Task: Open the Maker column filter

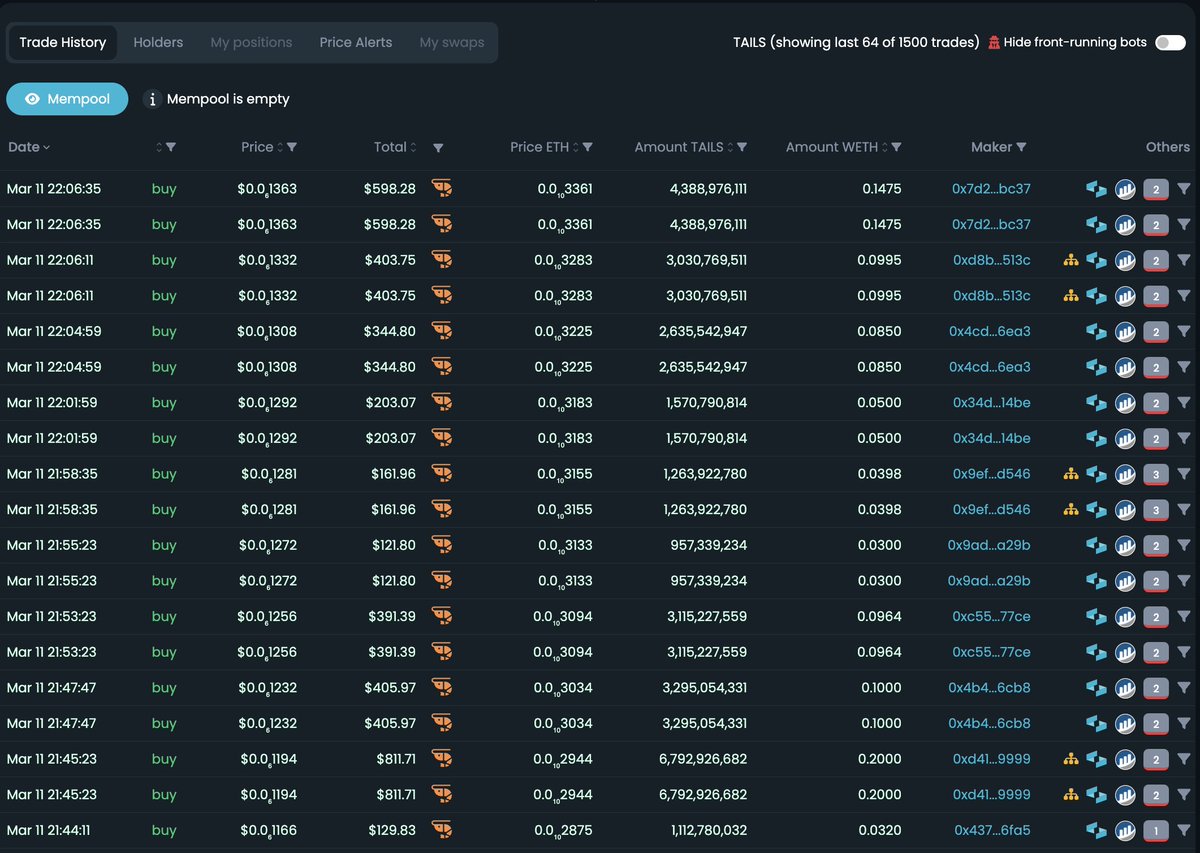Action: pos(1021,147)
